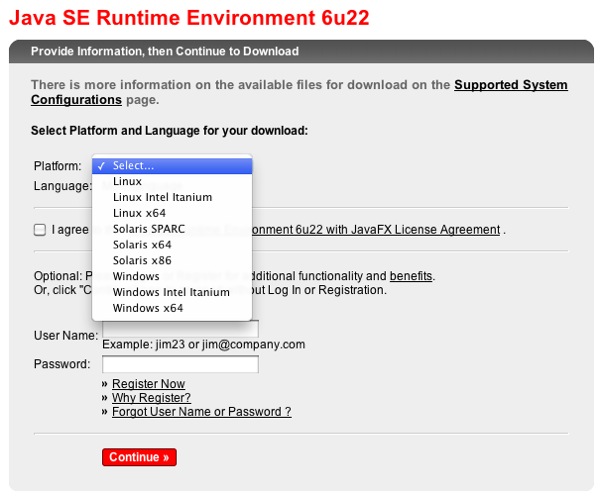Screen dimensions: 600x496
Task: Tick the I agree license checkbox
Action: 40,230
